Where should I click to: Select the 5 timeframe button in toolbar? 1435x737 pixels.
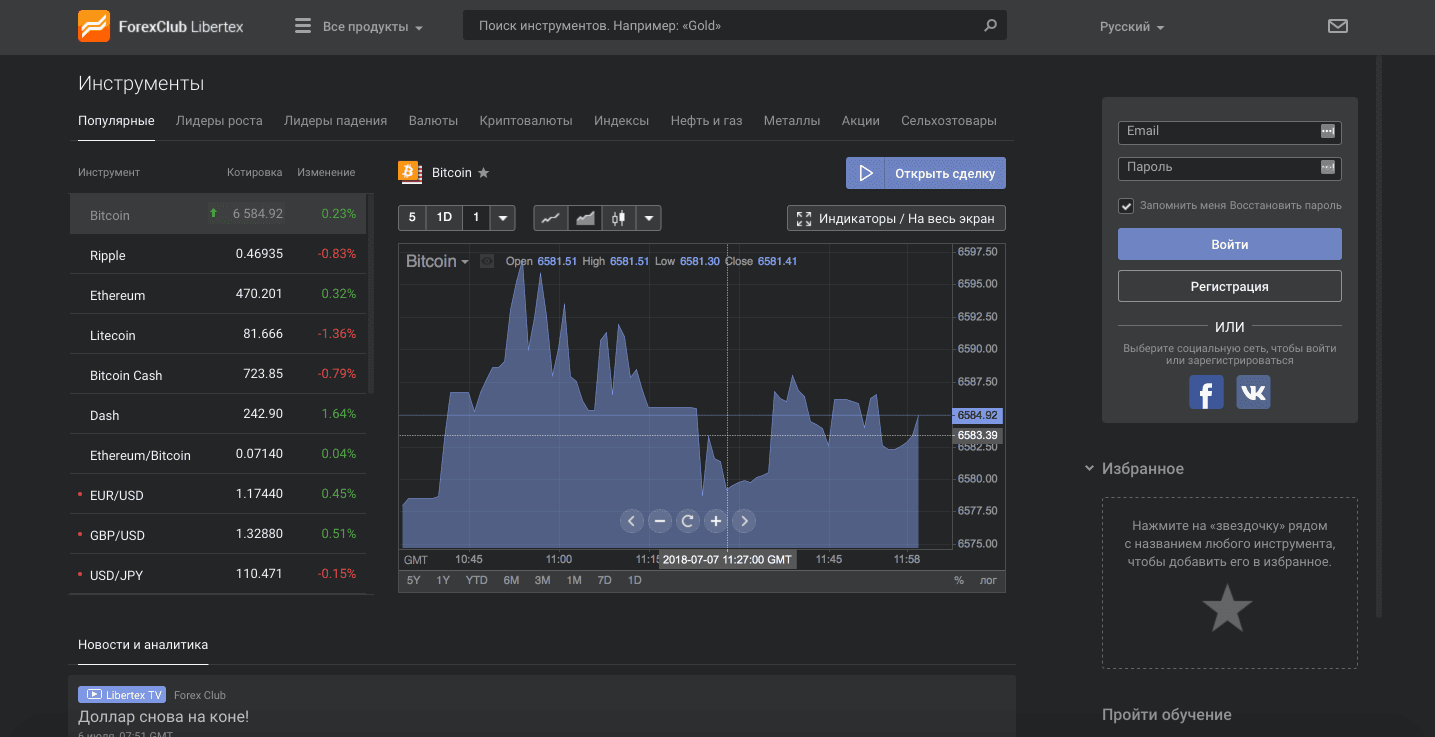click(412, 218)
